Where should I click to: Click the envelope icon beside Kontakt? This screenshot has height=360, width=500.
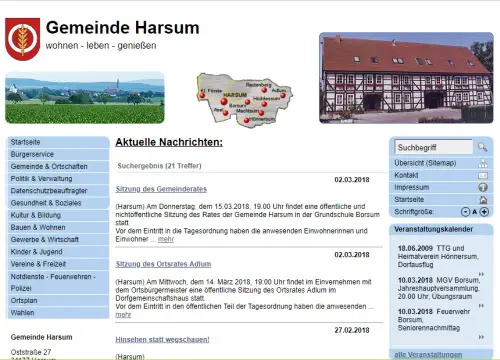(x=483, y=175)
